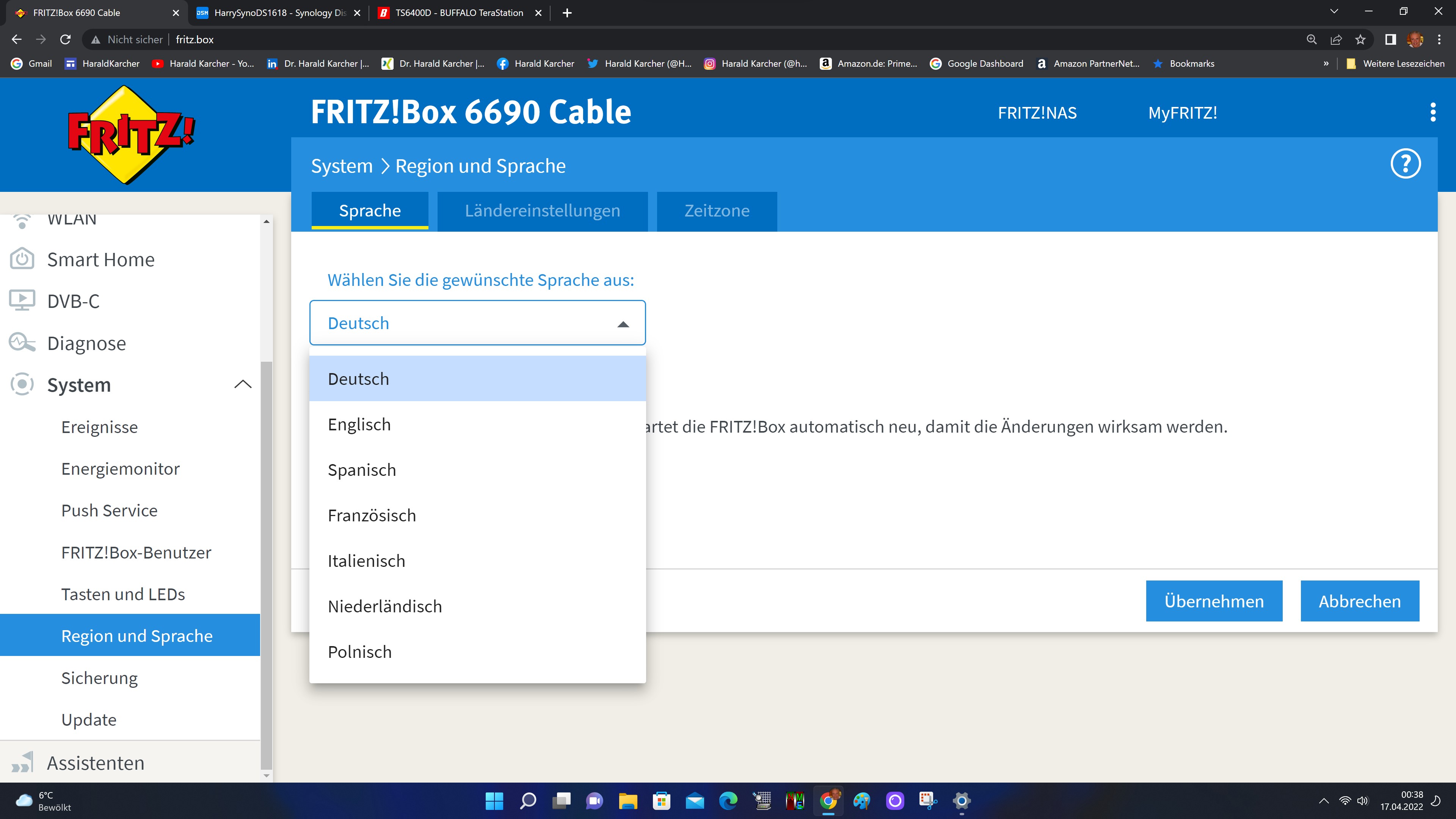Screen dimensions: 1456x819
Task: Open Settings gear in Windows taskbar
Action: tap(961, 800)
